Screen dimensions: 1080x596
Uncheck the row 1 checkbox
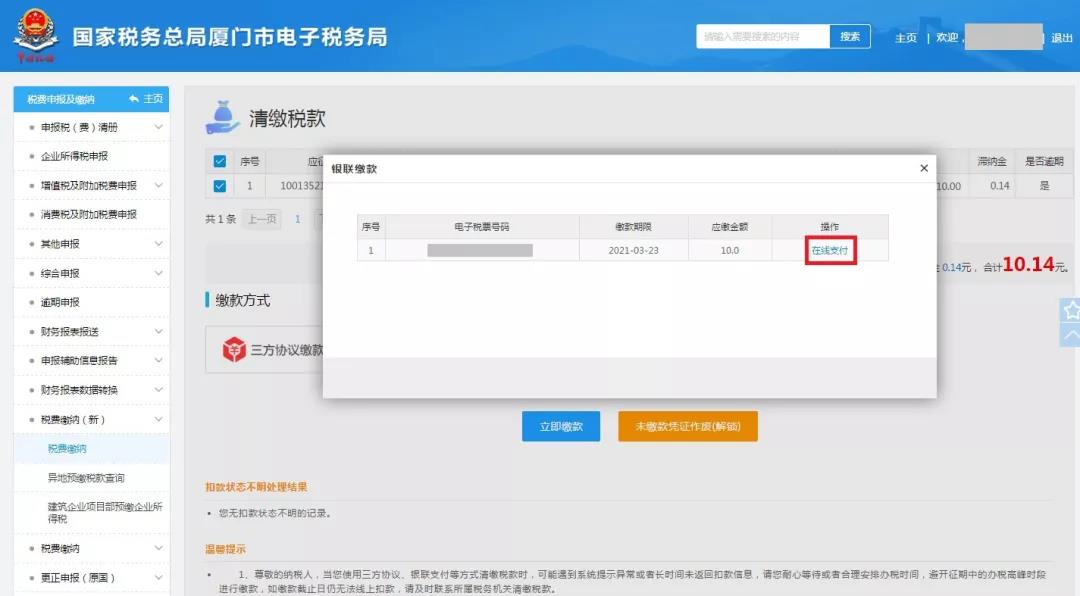[220, 186]
